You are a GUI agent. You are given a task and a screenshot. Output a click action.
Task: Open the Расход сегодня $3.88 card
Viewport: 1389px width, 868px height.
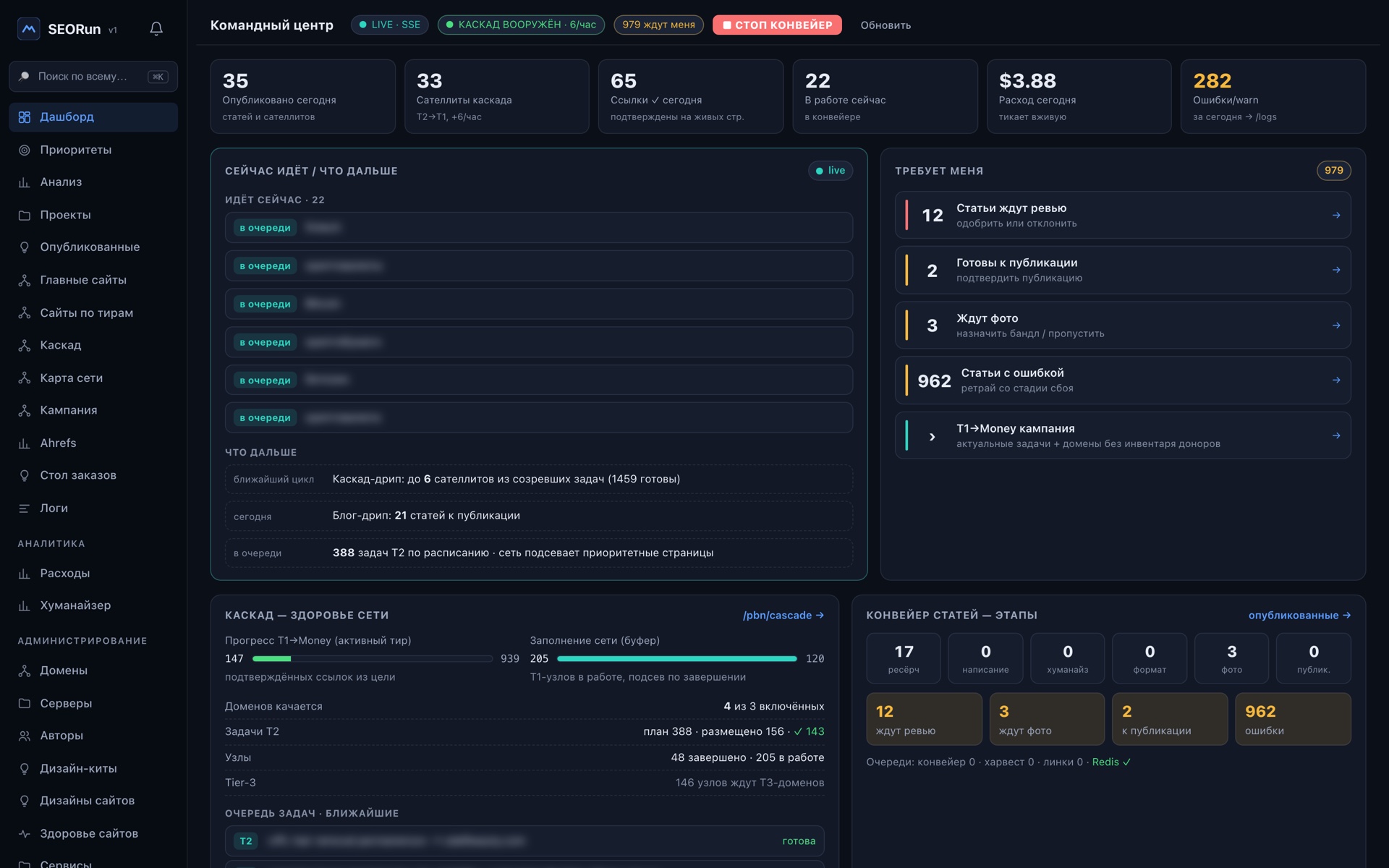pos(1079,96)
